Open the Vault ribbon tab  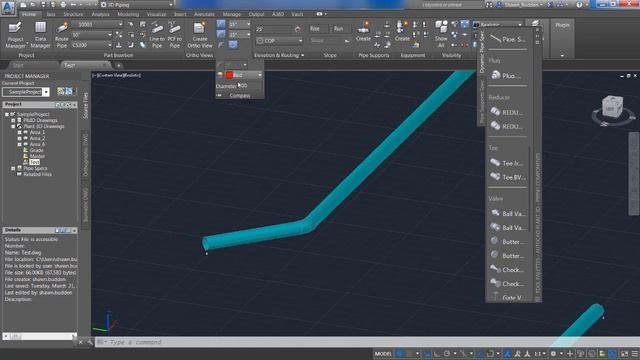click(297, 14)
